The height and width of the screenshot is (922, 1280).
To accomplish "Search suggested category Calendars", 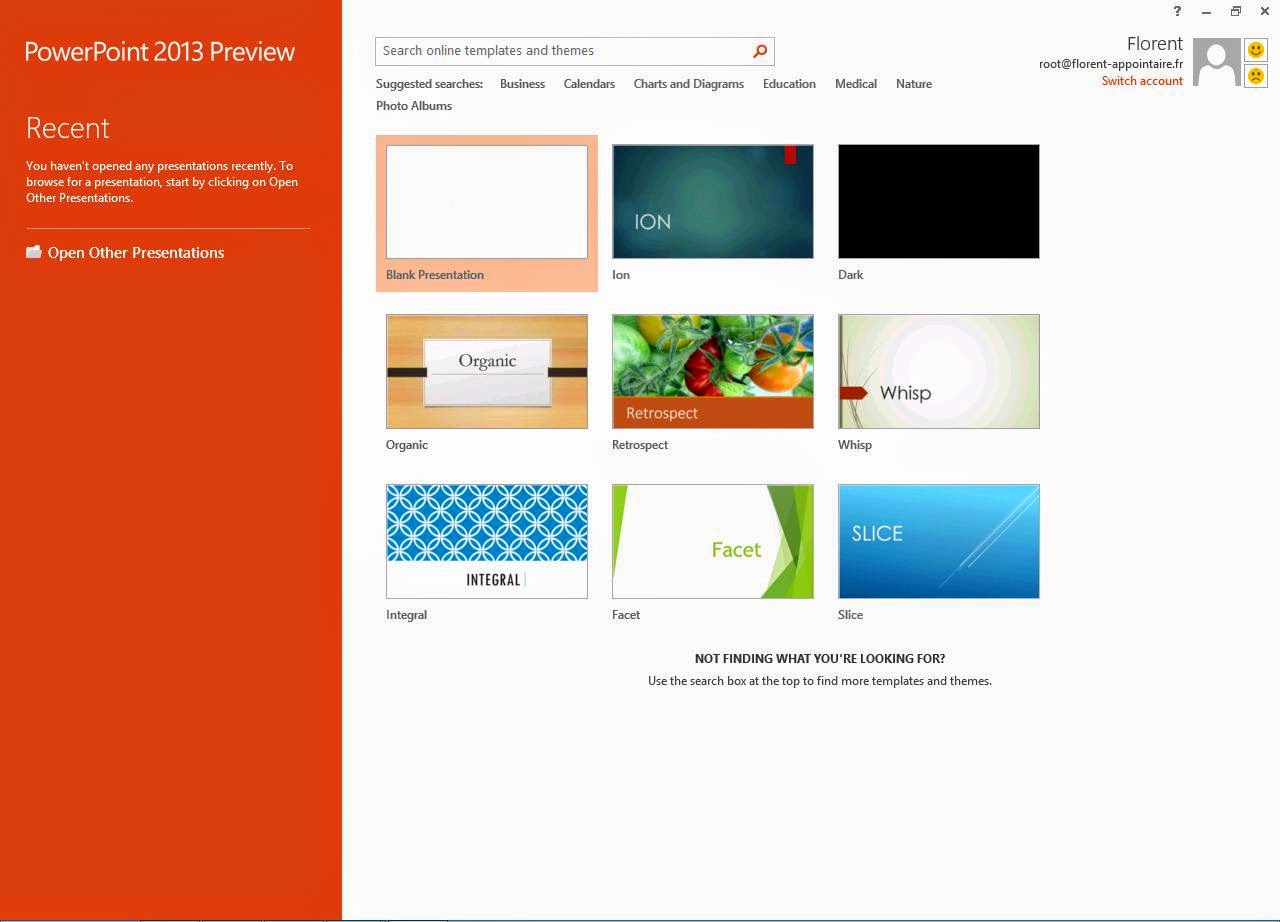I will [x=589, y=84].
